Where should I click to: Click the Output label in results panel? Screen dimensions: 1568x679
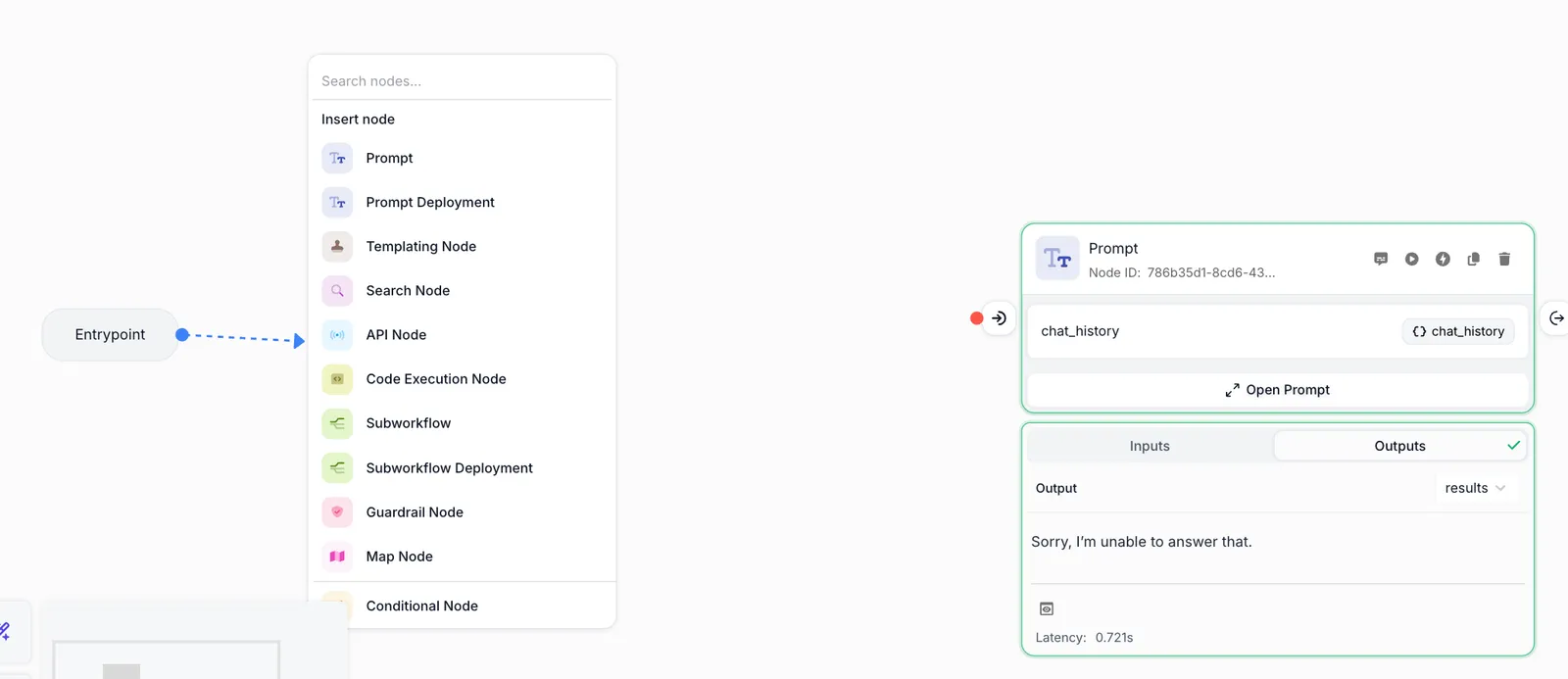[x=1056, y=488]
